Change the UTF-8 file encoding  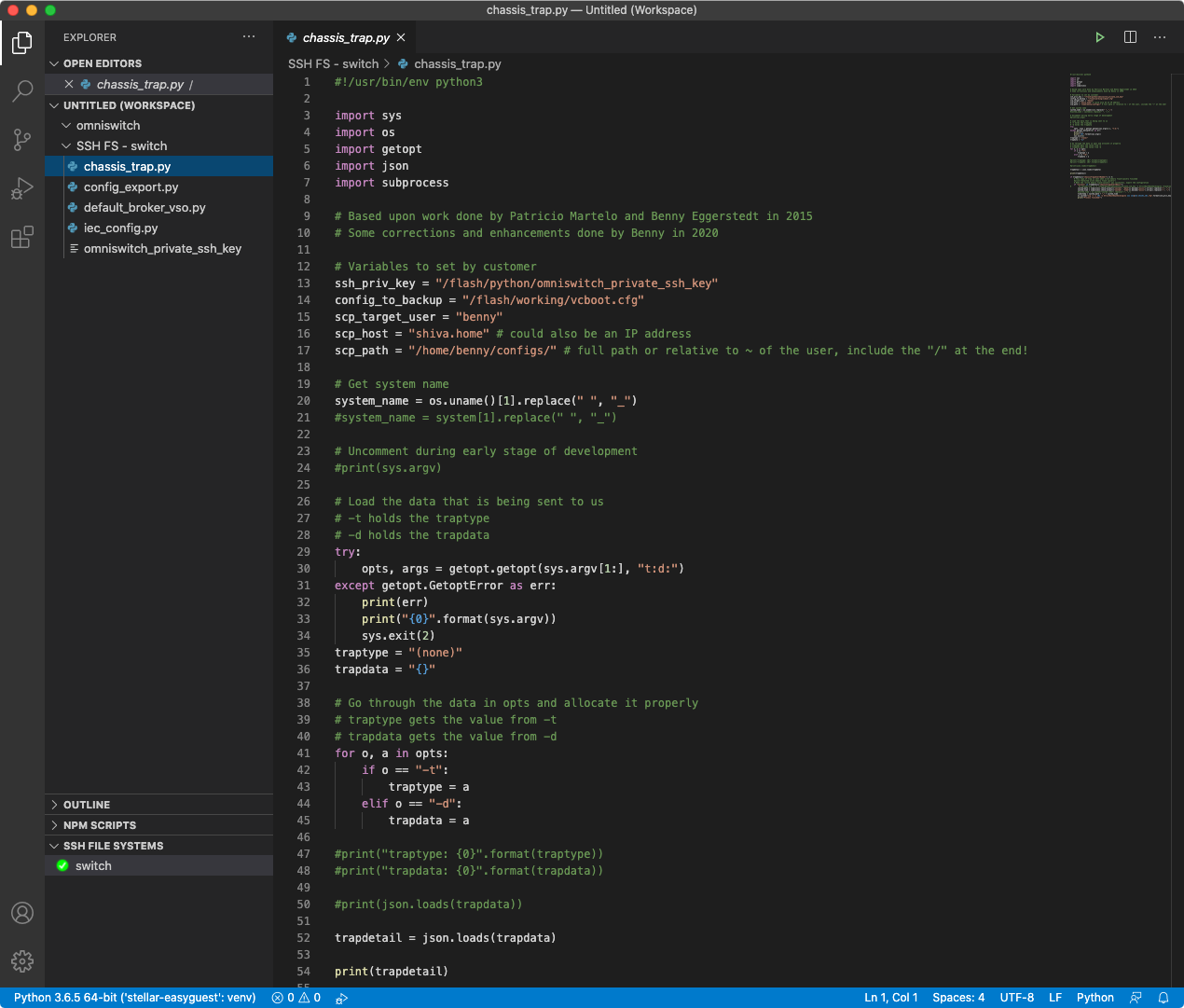1016,998
